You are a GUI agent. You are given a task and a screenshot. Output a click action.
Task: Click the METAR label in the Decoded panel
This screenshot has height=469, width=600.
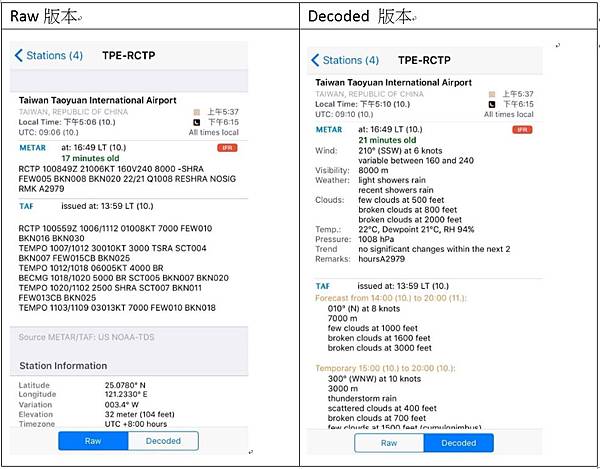pos(329,130)
